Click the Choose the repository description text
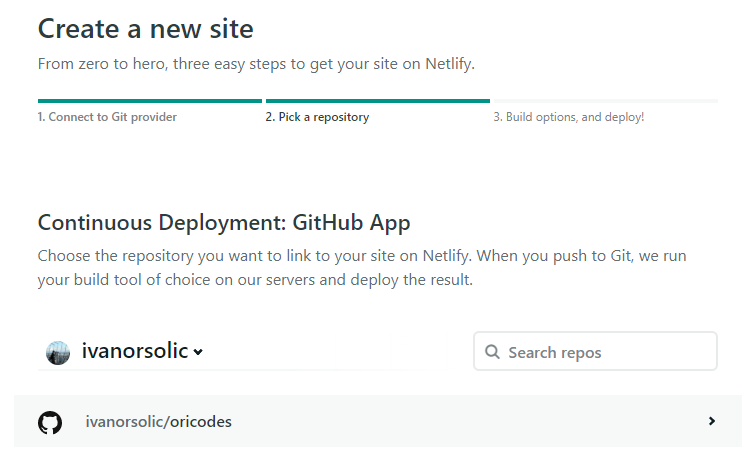 361,268
